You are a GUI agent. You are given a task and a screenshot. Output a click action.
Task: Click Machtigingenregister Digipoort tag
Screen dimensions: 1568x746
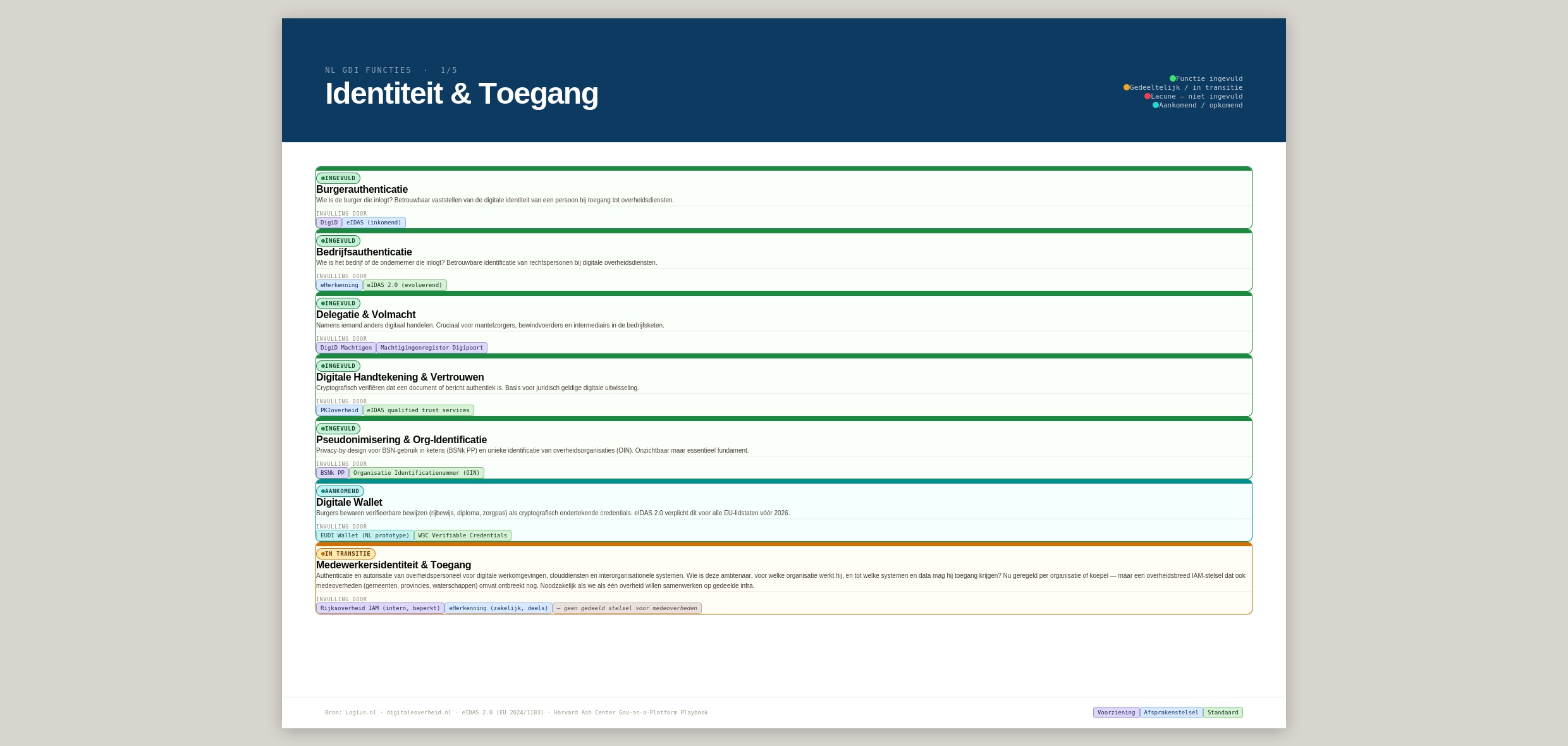coord(431,348)
